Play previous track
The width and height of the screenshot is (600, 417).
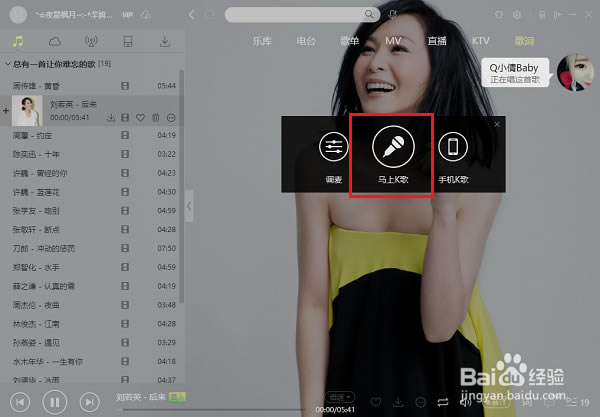click(20, 402)
